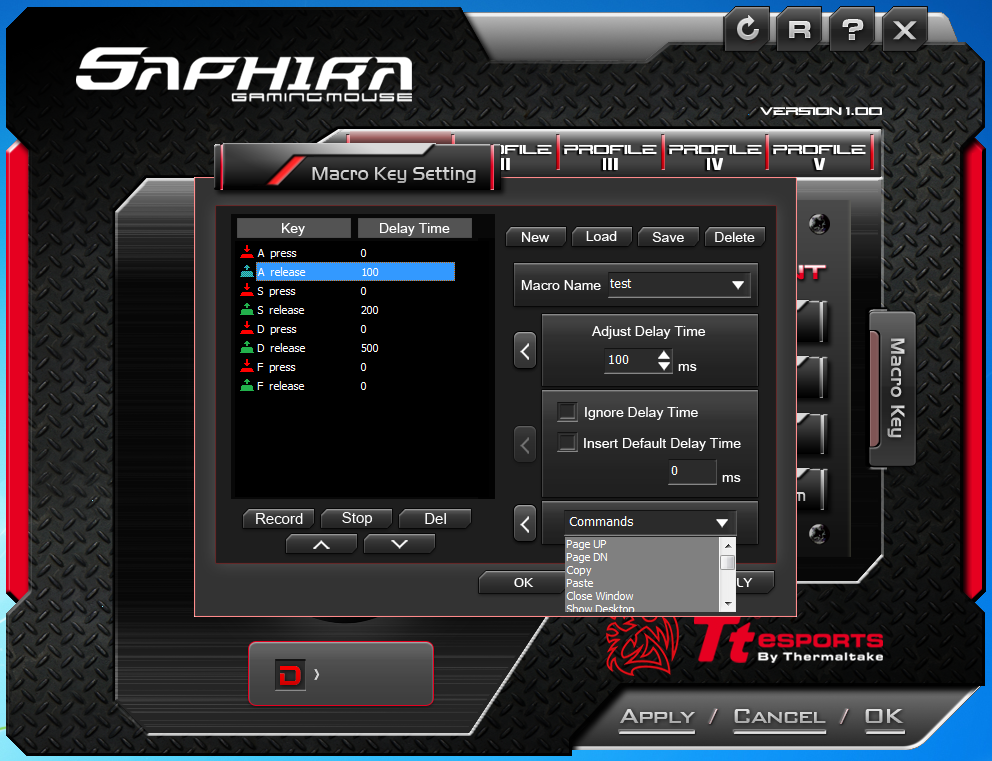Open help with the question mark icon
The image size is (992, 761).
(x=852, y=29)
